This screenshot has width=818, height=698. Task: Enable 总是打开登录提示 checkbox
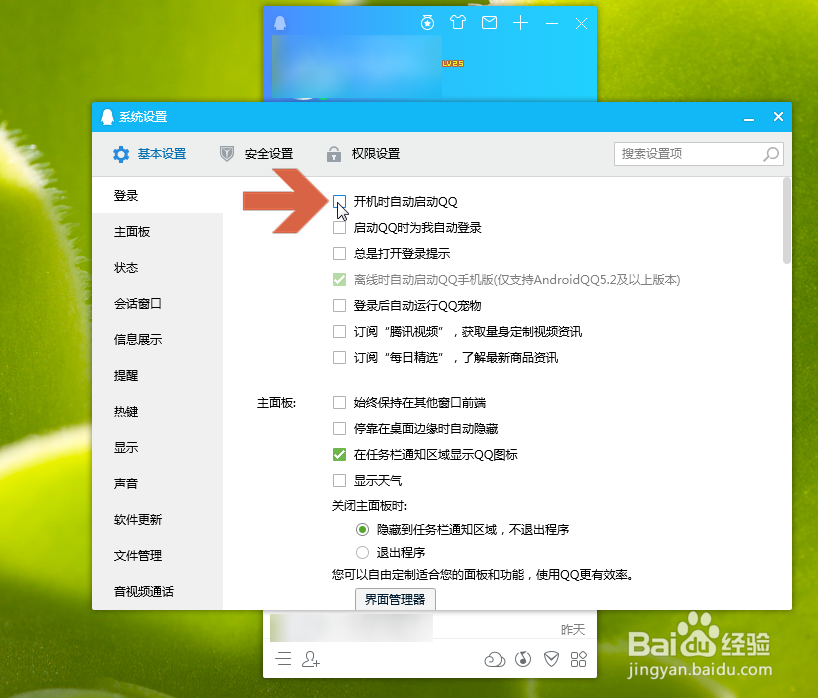[340, 254]
